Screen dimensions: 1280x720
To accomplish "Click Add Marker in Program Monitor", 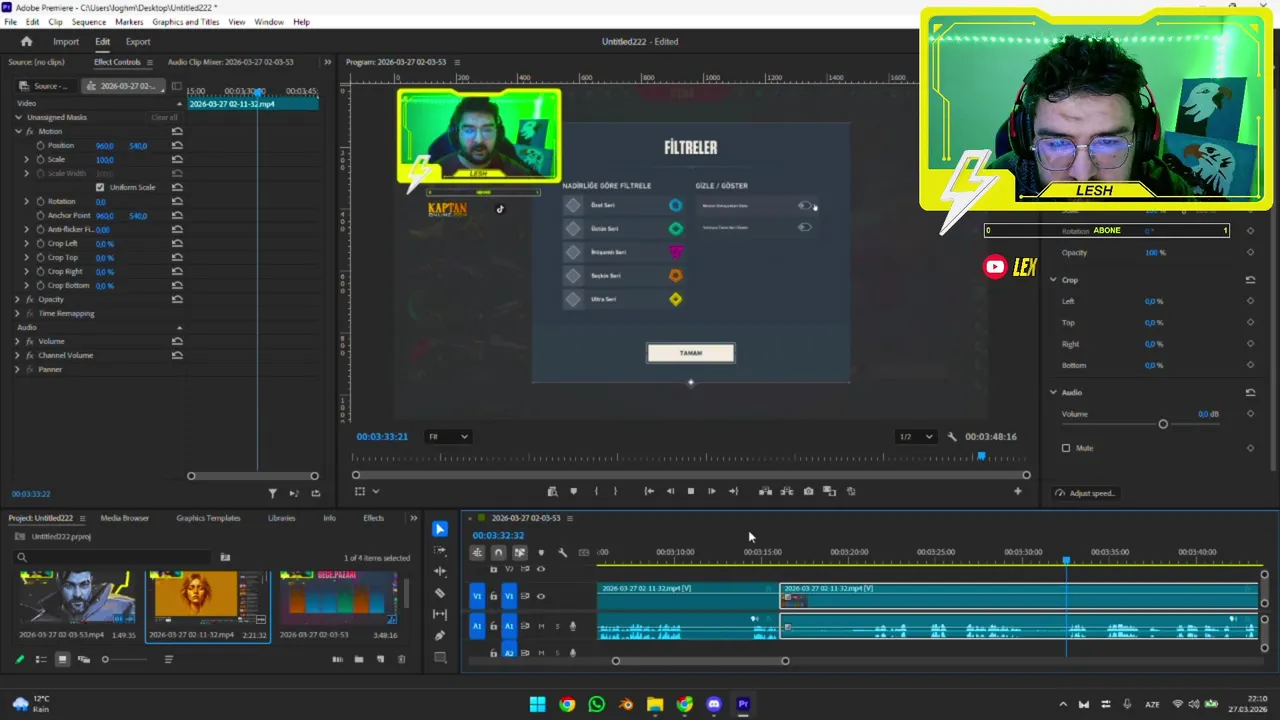I will (x=573, y=491).
